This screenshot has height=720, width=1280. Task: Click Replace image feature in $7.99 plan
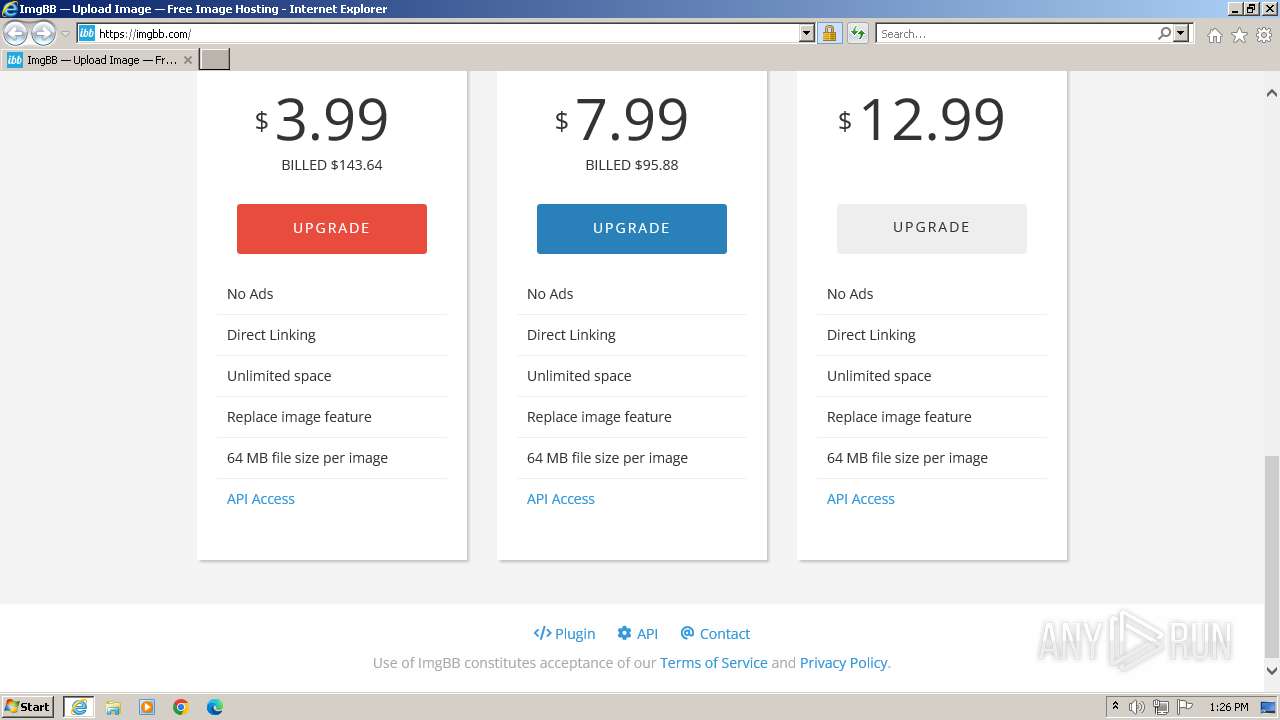pos(599,417)
